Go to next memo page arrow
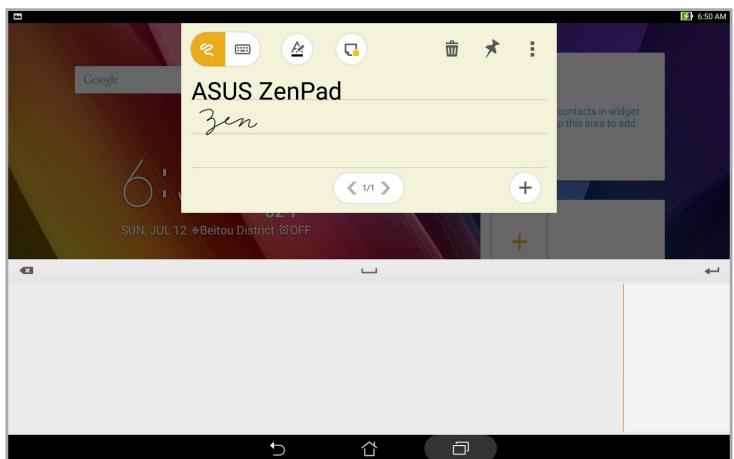Screen dimensions: 734x459 point(385,188)
